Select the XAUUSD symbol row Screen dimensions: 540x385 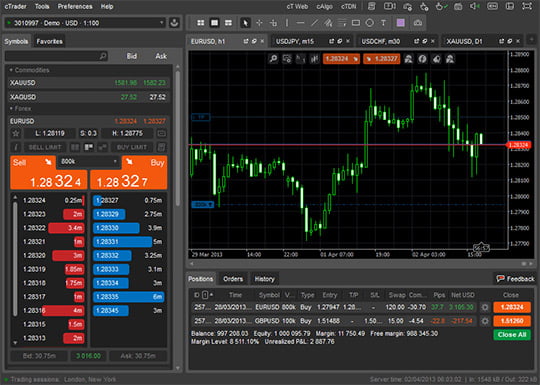(88, 83)
